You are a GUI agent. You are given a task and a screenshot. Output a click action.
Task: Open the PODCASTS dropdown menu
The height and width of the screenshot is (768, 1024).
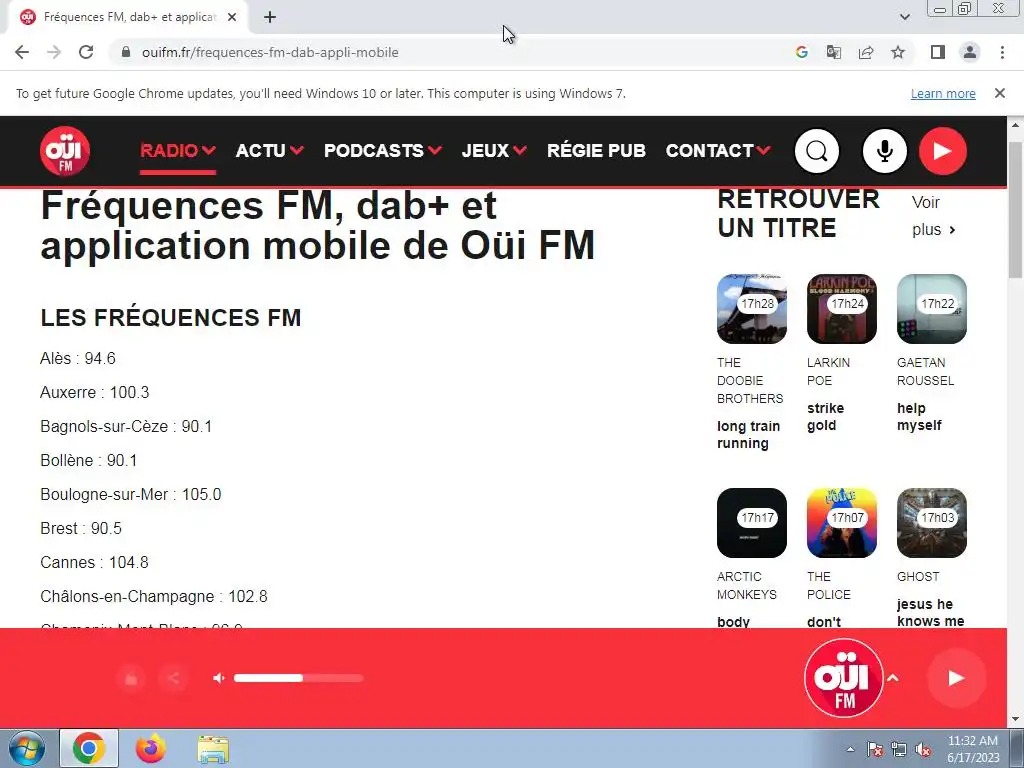coord(383,151)
